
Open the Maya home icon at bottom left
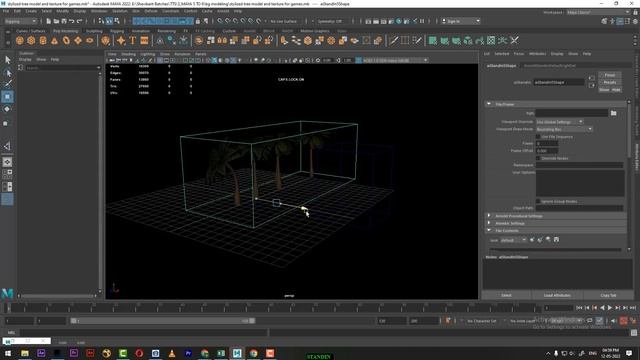tap(7, 293)
